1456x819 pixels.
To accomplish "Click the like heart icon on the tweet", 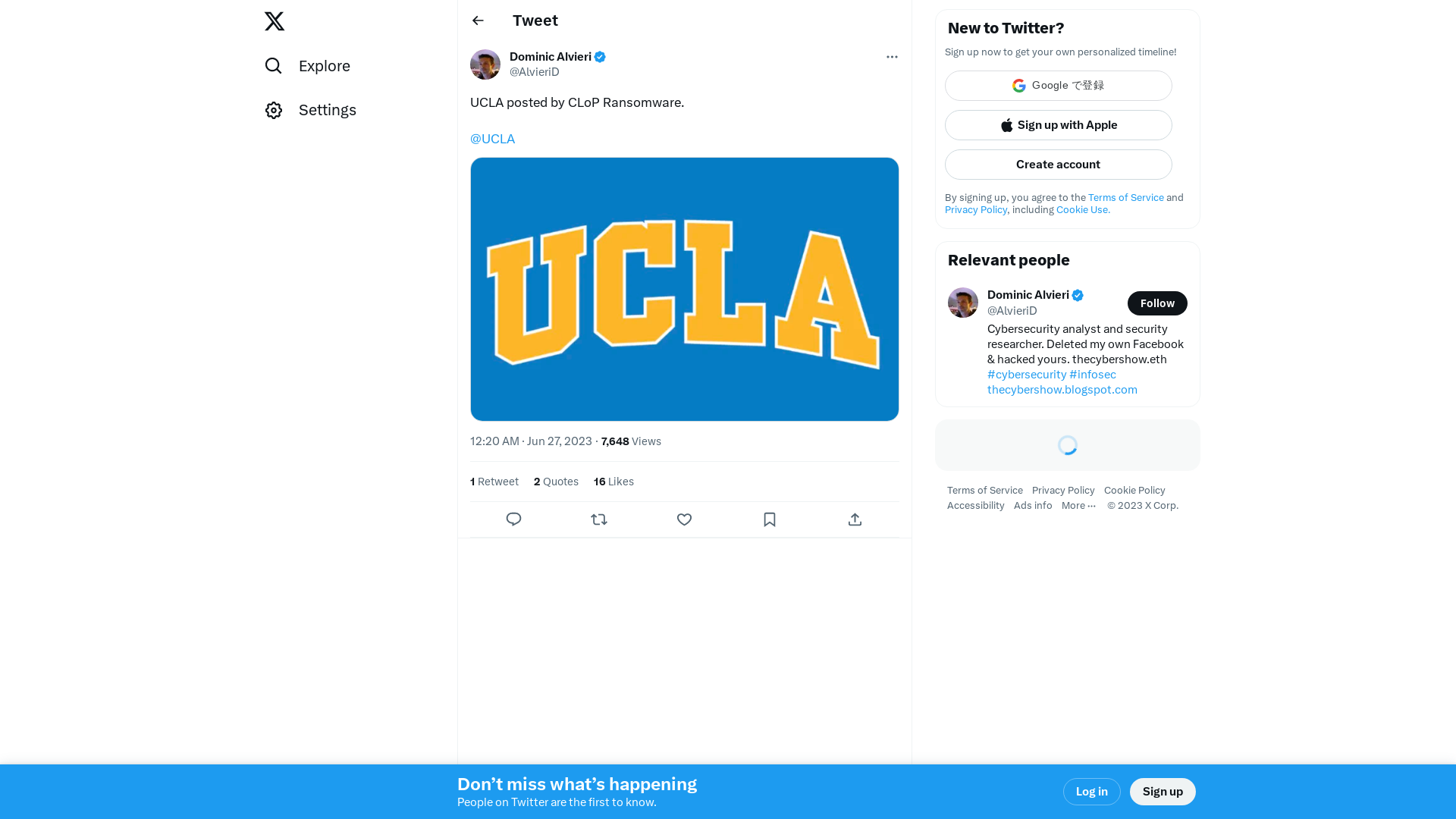I will point(684,519).
